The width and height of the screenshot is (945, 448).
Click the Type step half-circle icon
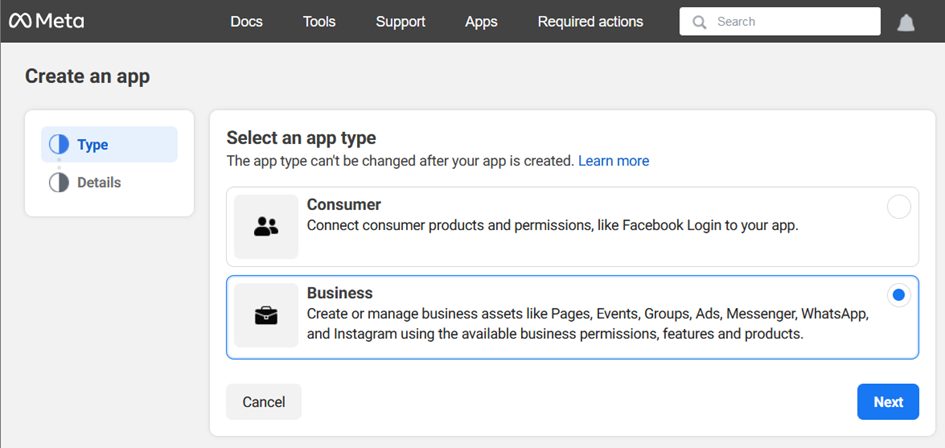(x=59, y=144)
